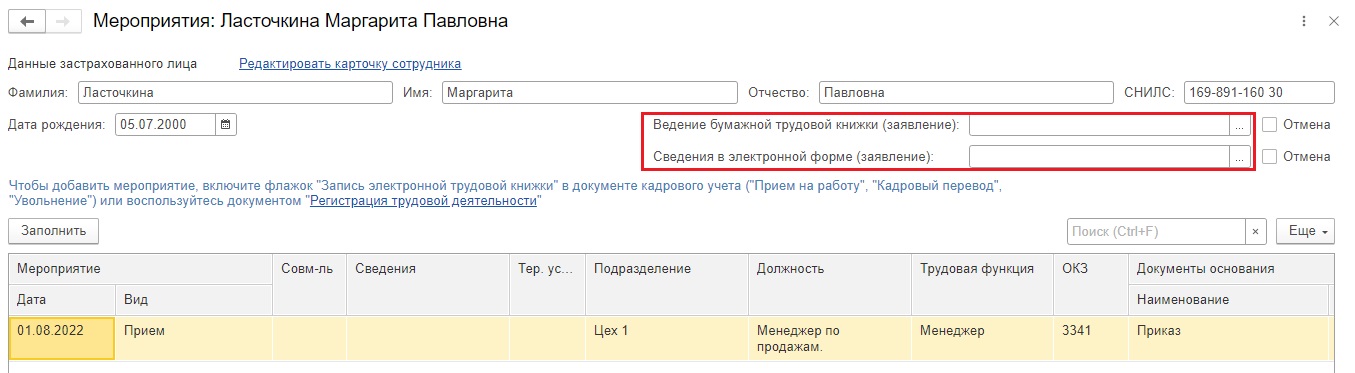Viewport: 1355px width, 373px height.
Task: Select the Прием cell in the row
Action: tap(194, 338)
